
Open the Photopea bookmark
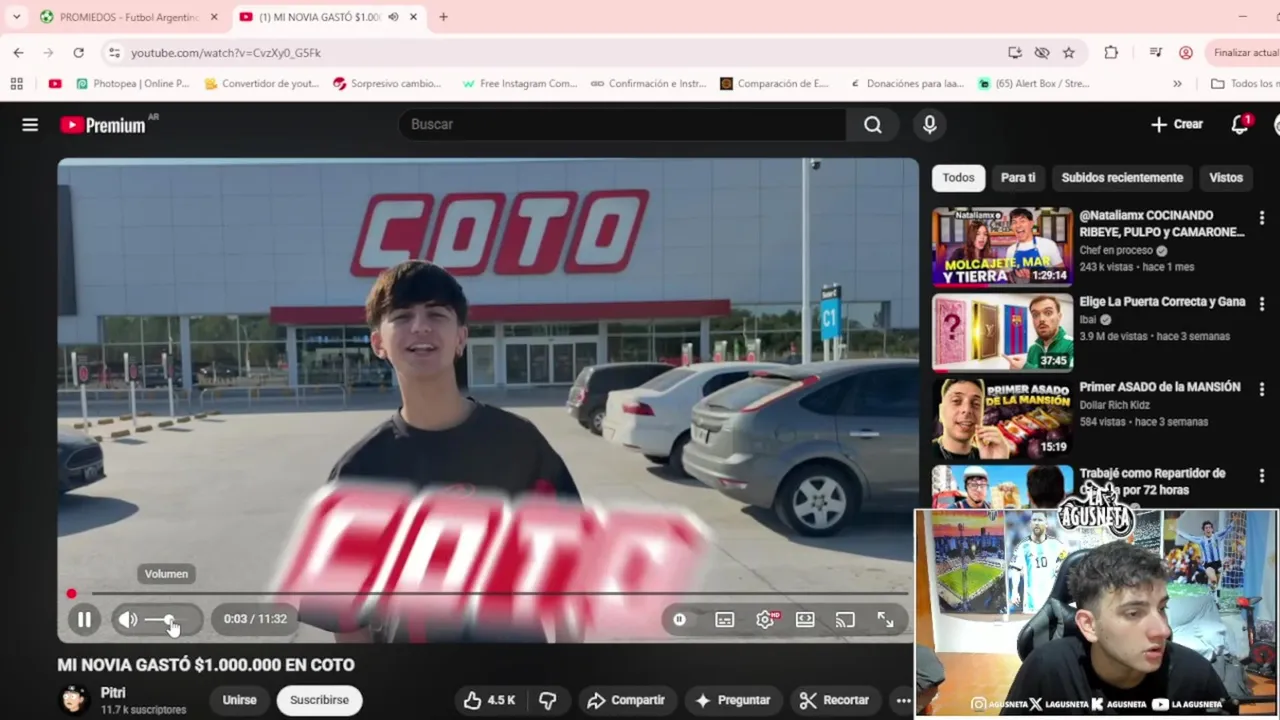click(x=132, y=84)
